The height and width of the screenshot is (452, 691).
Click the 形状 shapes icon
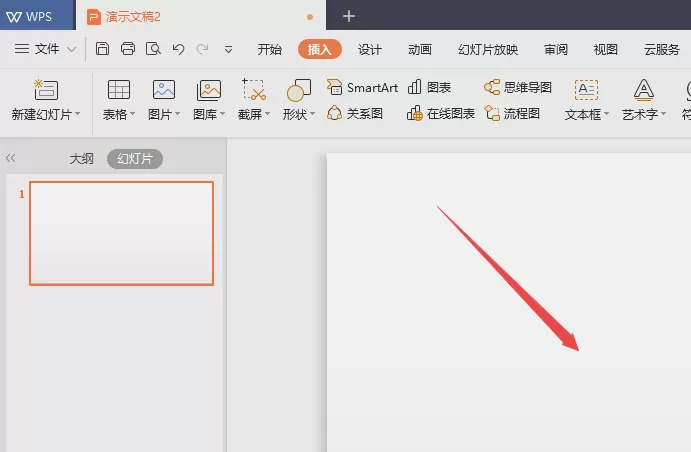click(299, 90)
